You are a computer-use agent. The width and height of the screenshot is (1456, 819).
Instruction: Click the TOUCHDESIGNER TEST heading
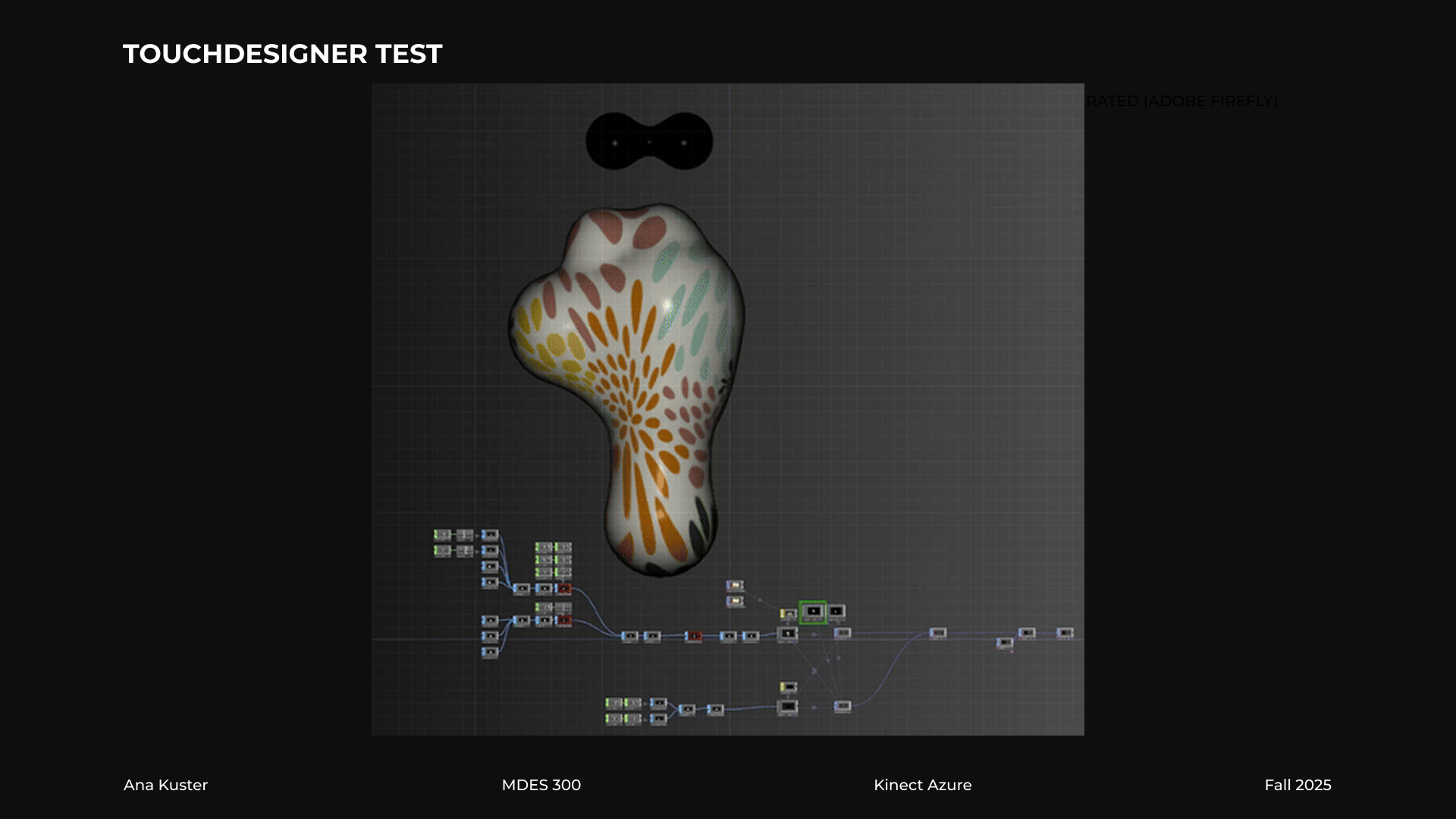click(282, 54)
